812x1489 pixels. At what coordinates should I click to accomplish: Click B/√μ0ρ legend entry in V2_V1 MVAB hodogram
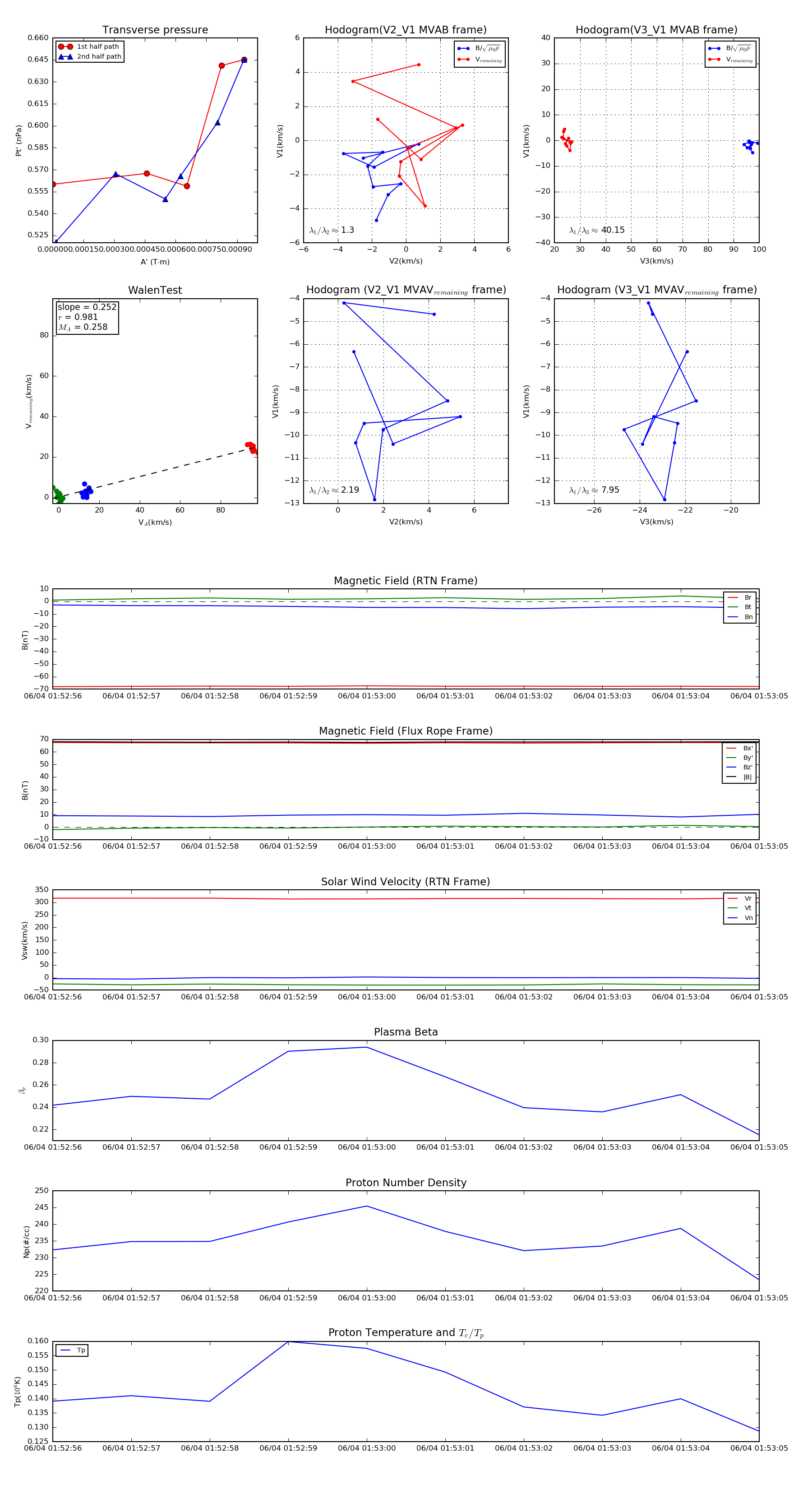click(x=479, y=49)
